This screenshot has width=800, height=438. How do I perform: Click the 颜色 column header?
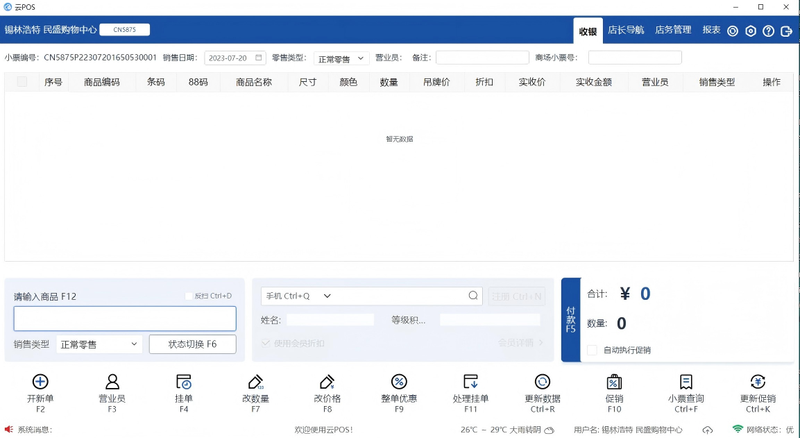tap(348, 82)
